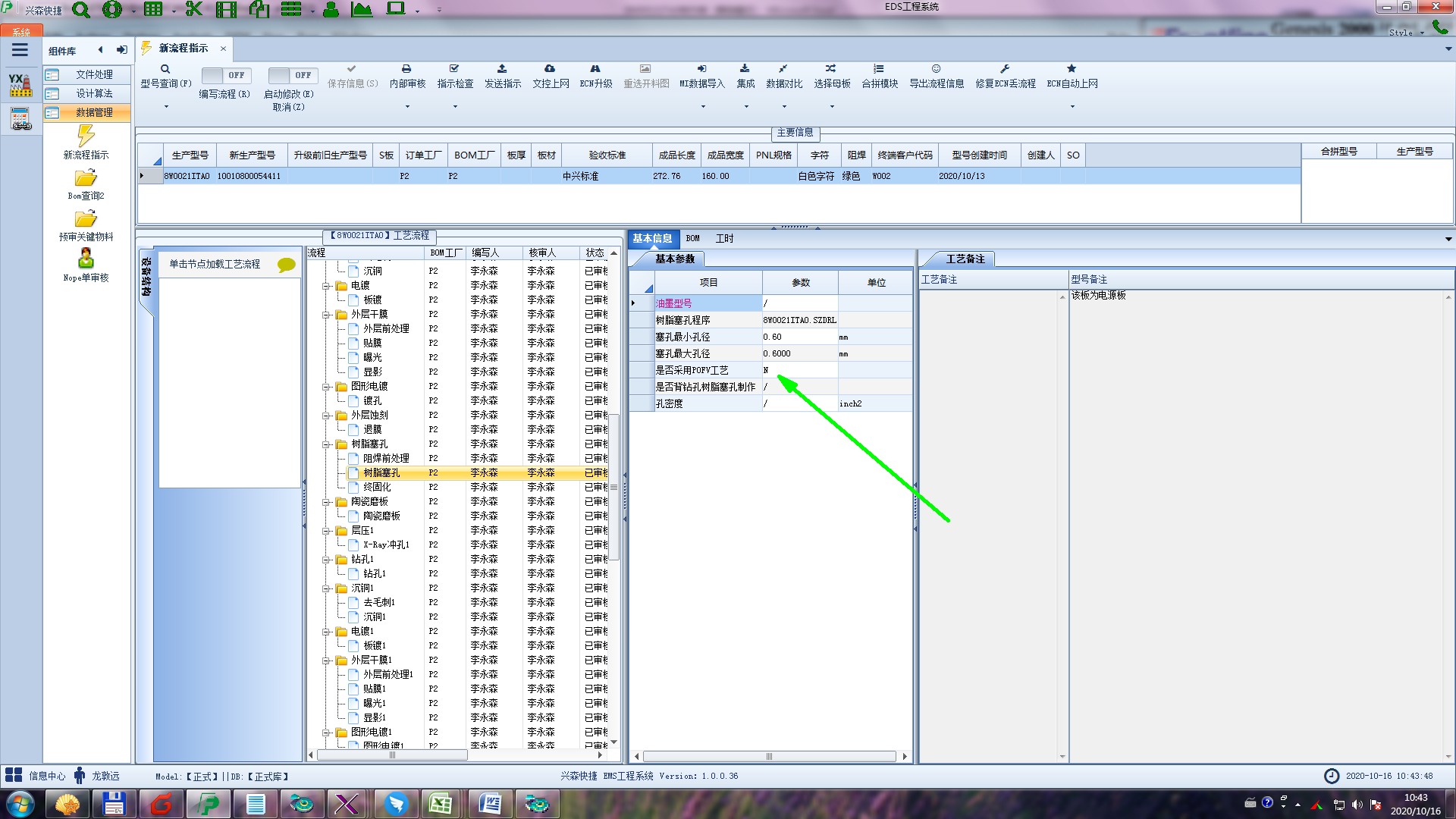Select 数据管理 in component library
Image resolution: width=1456 pixels, height=819 pixels.
(x=93, y=112)
